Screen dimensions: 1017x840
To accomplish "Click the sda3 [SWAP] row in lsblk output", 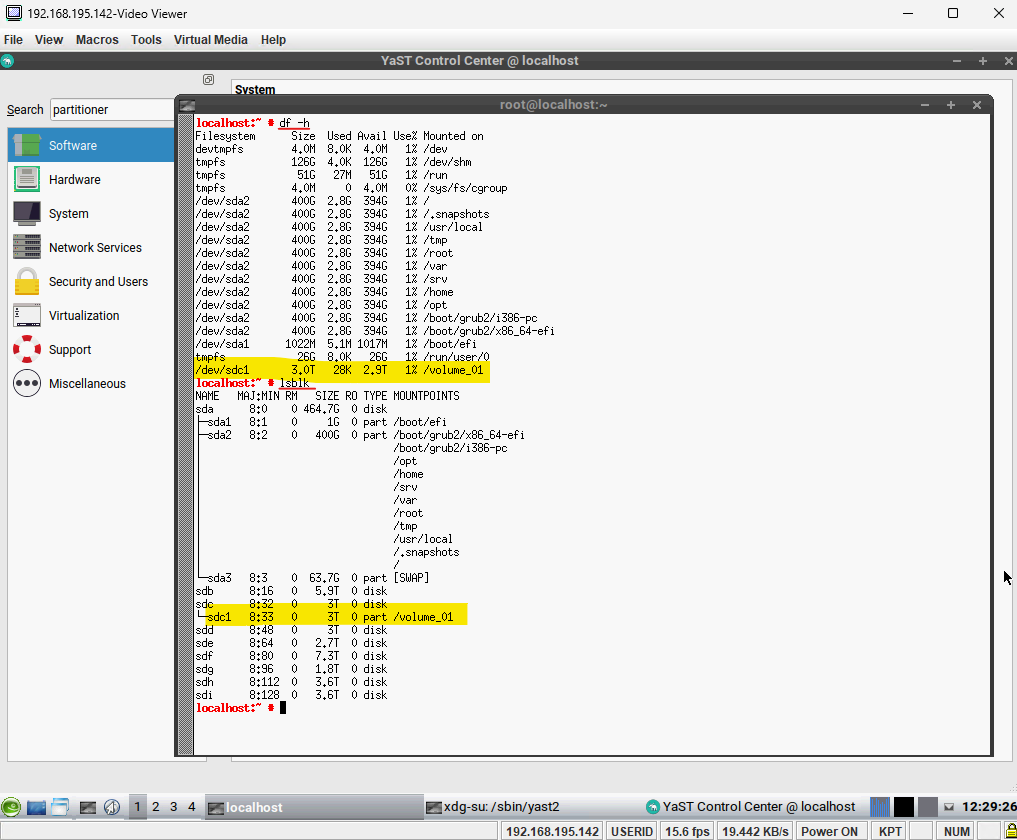I will (312, 578).
